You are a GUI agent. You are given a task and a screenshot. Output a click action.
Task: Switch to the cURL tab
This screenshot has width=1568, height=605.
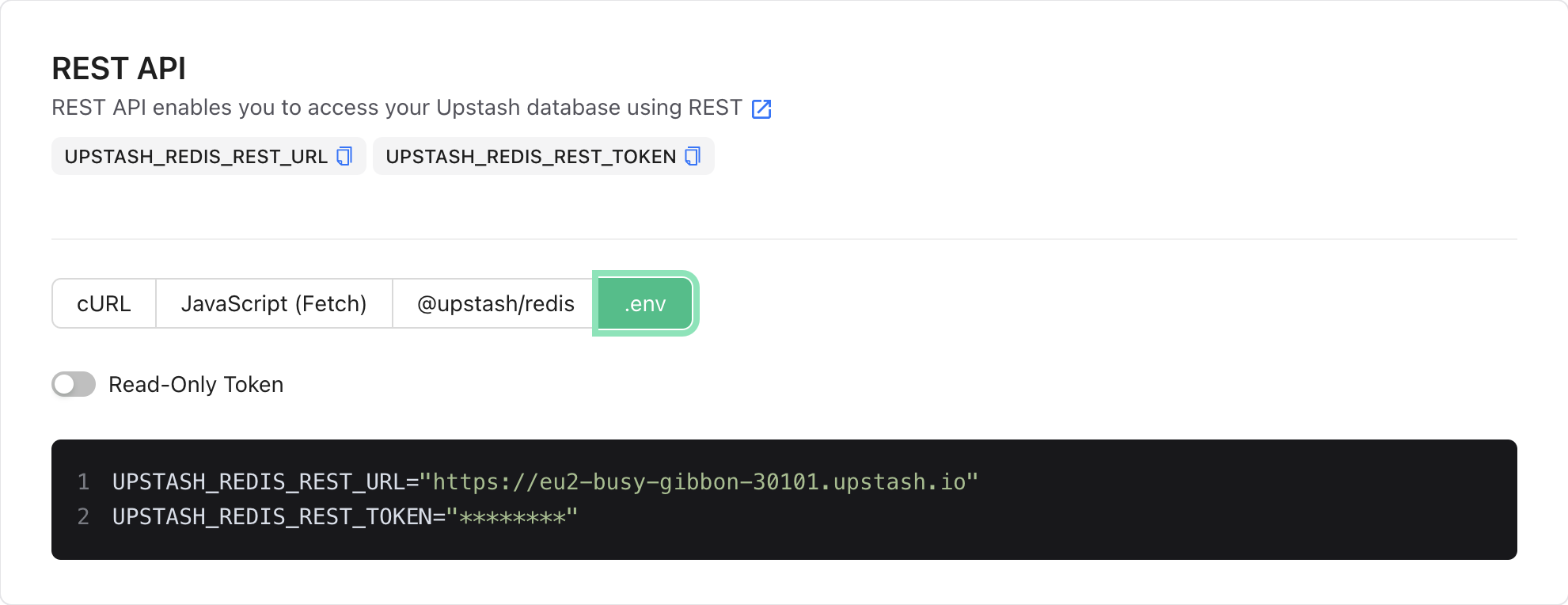(x=104, y=303)
